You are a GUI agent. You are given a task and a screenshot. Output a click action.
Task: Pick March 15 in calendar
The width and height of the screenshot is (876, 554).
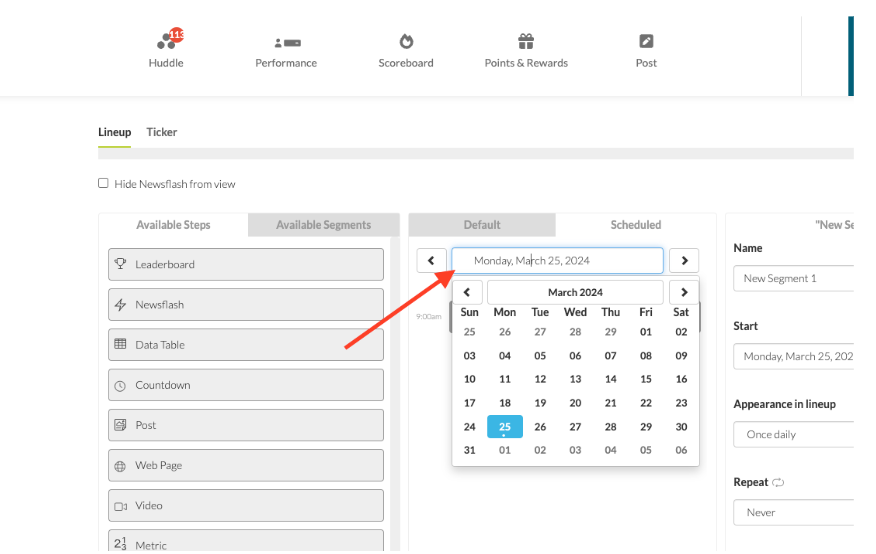646,379
